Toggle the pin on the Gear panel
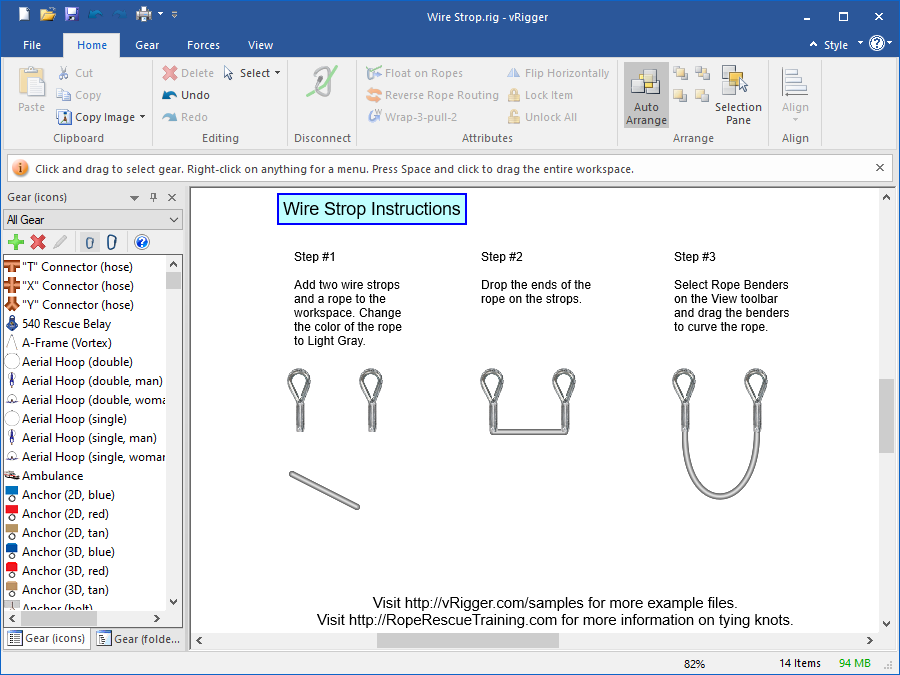 pyautogui.click(x=153, y=198)
